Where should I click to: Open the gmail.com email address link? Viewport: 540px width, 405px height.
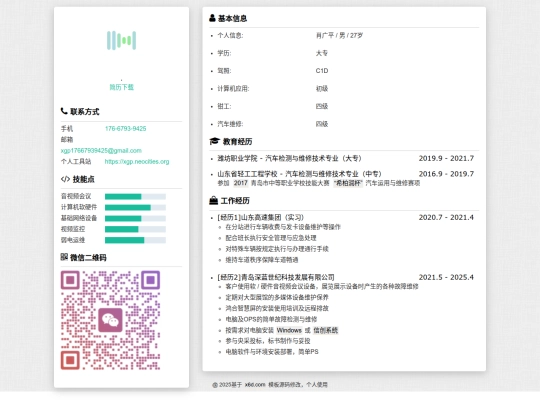pyautogui.click(x=101, y=150)
